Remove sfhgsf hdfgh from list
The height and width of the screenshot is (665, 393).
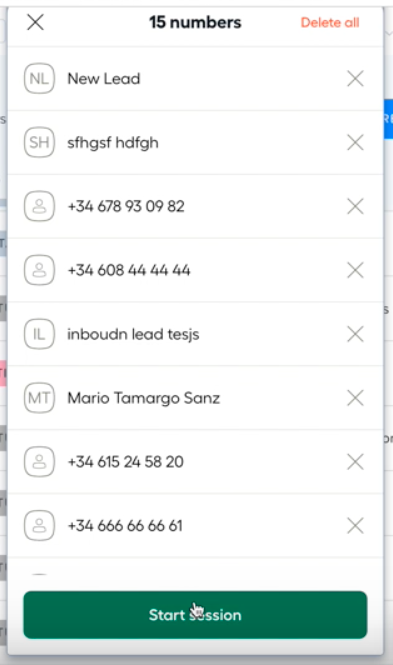click(355, 142)
